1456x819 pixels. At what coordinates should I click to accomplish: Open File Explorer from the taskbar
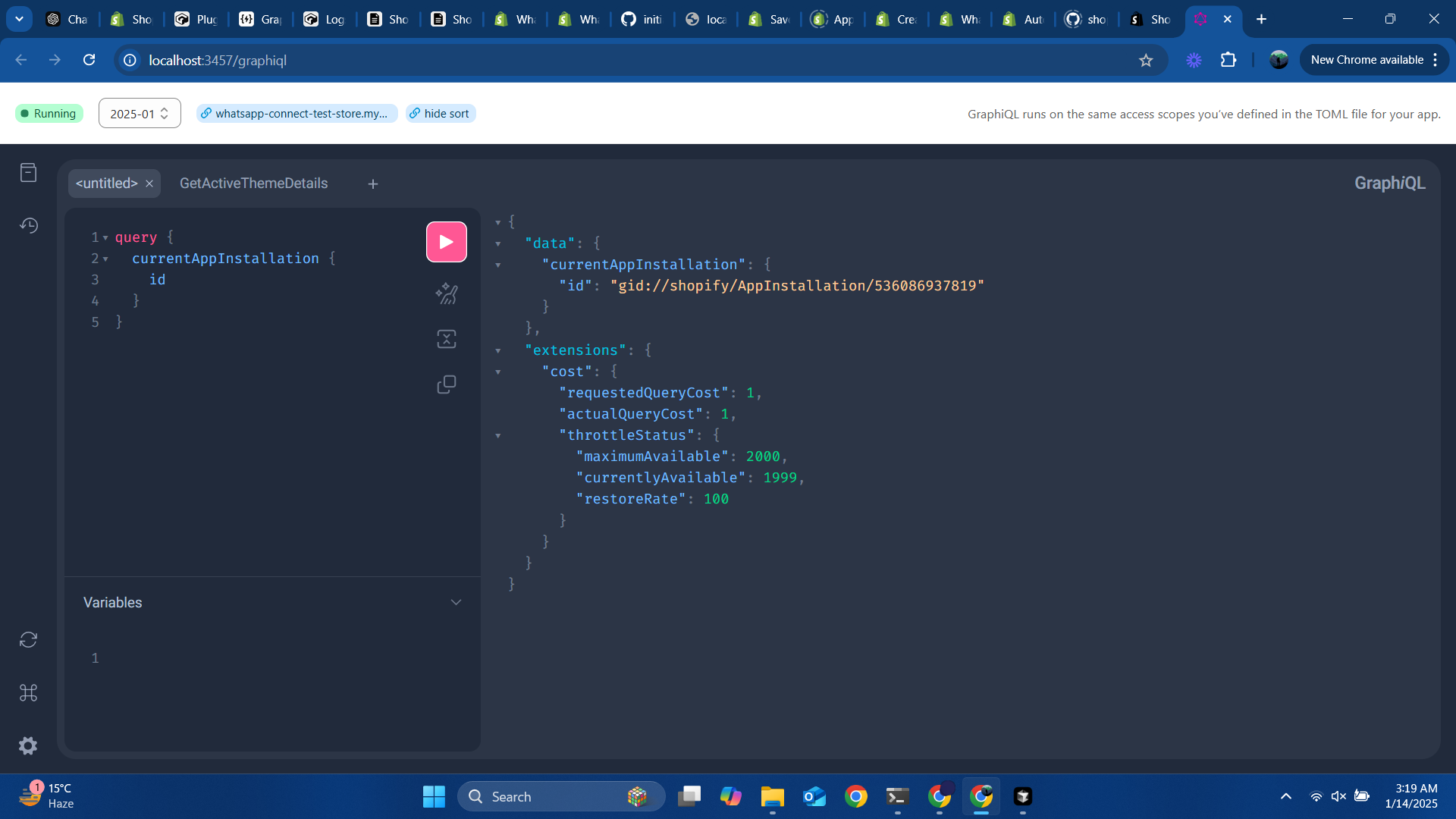(x=772, y=796)
